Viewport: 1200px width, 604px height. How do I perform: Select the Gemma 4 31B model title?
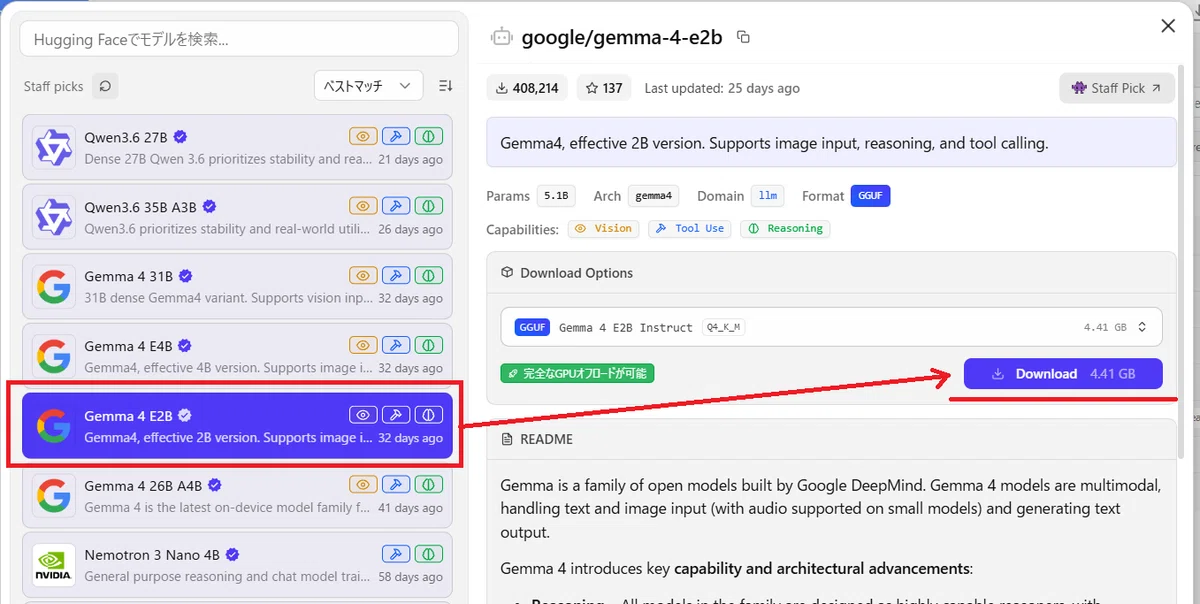(x=128, y=276)
